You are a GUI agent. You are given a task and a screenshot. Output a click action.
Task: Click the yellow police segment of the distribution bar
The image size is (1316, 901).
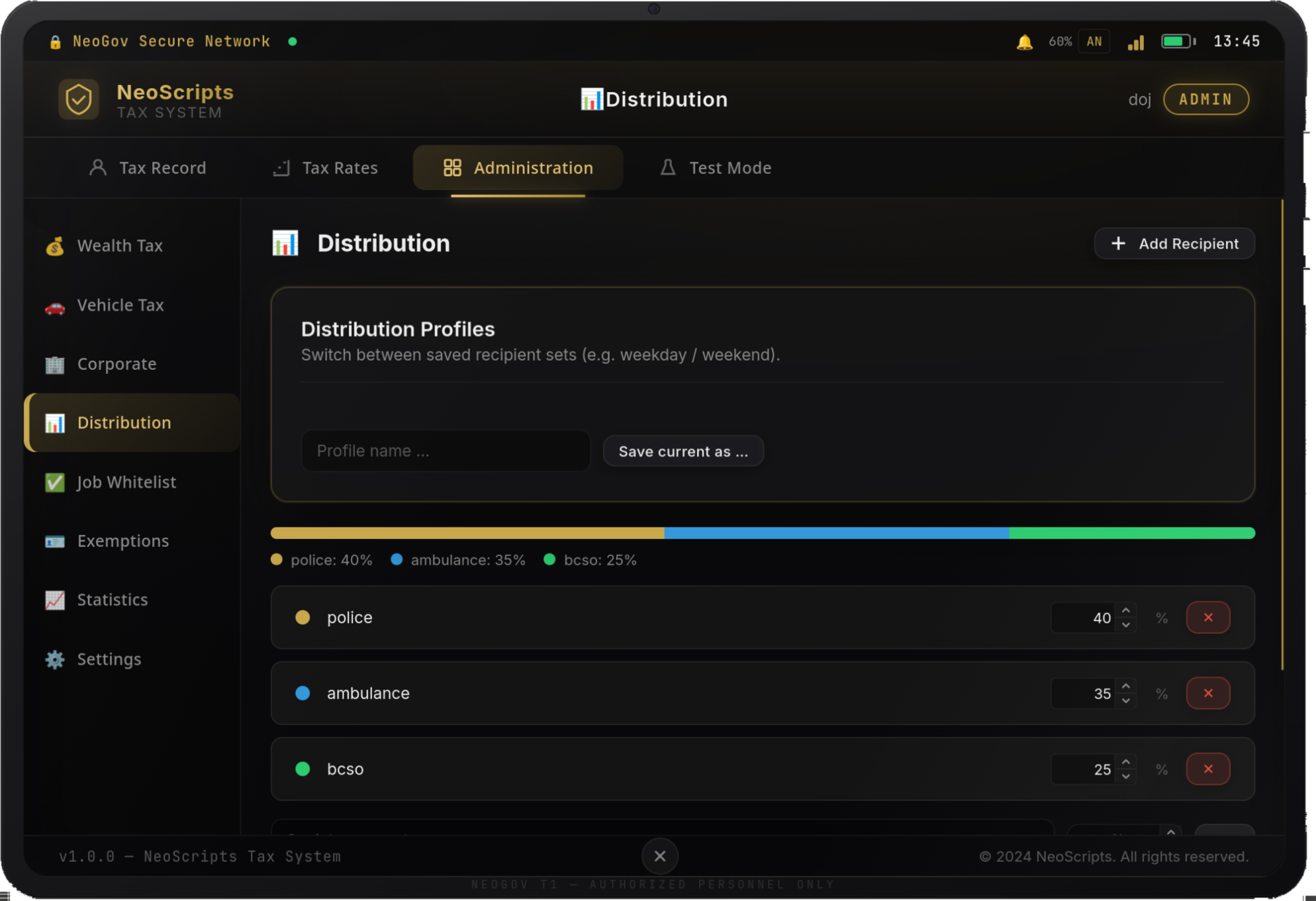[x=467, y=533]
